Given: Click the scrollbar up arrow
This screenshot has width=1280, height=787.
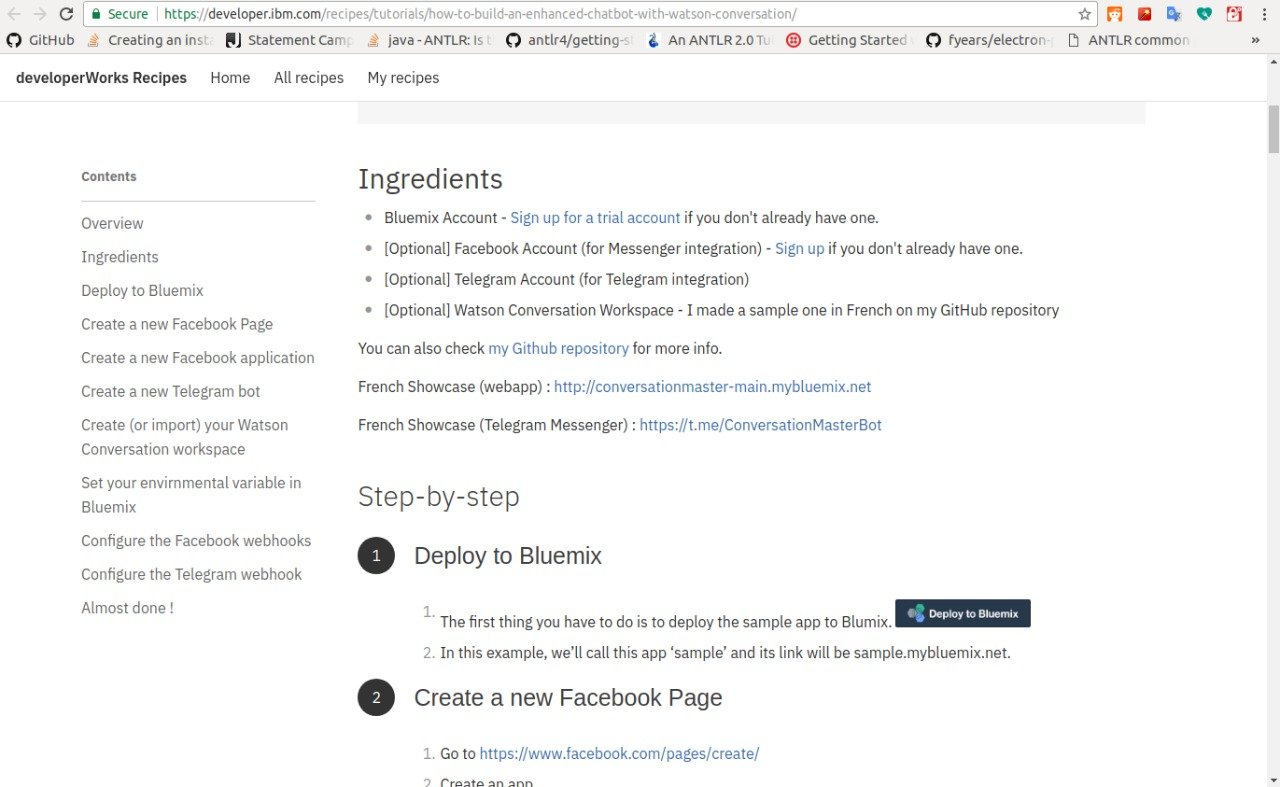Looking at the screenshot, I should (1273, 62).
